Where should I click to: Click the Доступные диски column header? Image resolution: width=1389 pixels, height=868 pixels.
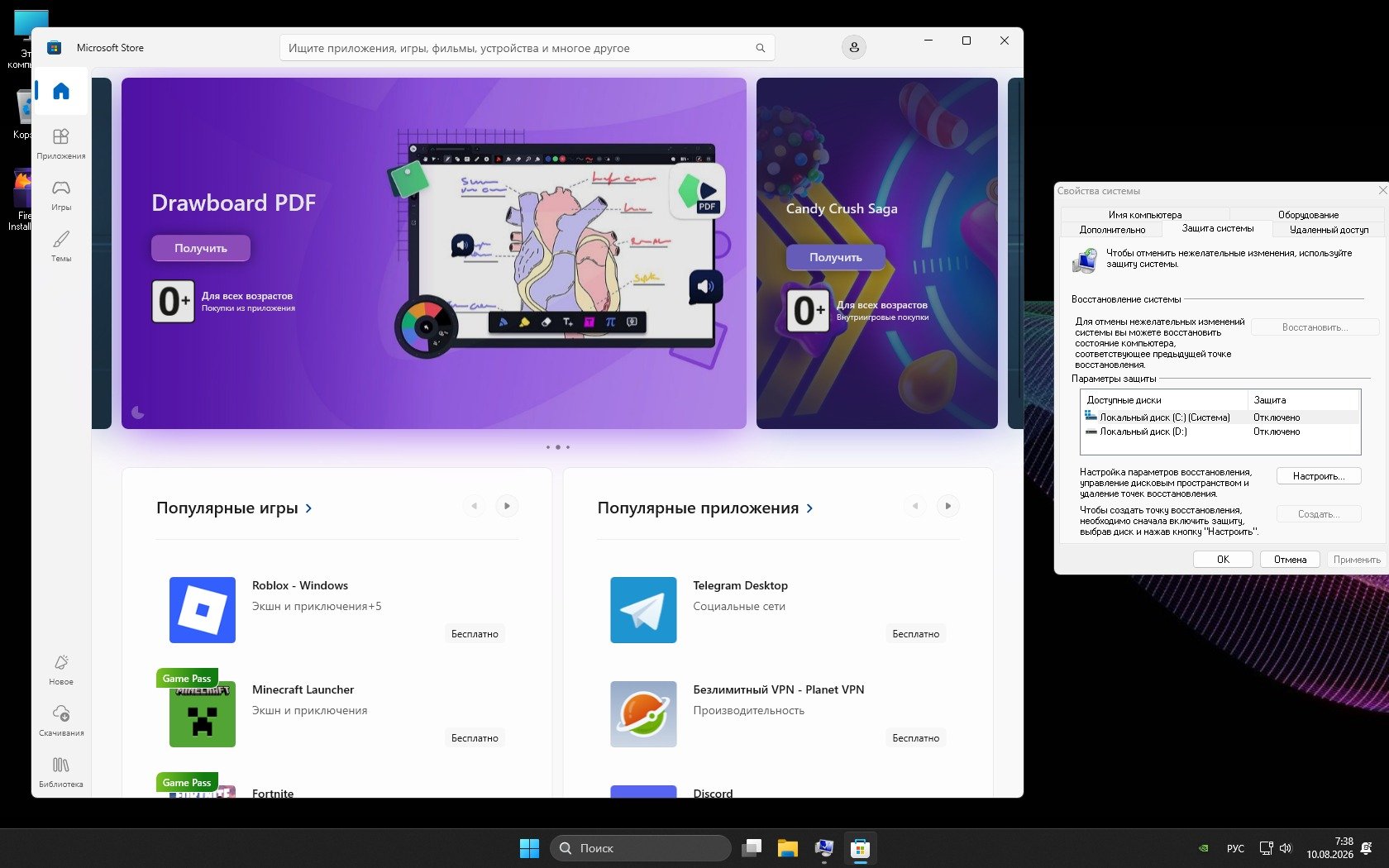tap(1165, 400)
